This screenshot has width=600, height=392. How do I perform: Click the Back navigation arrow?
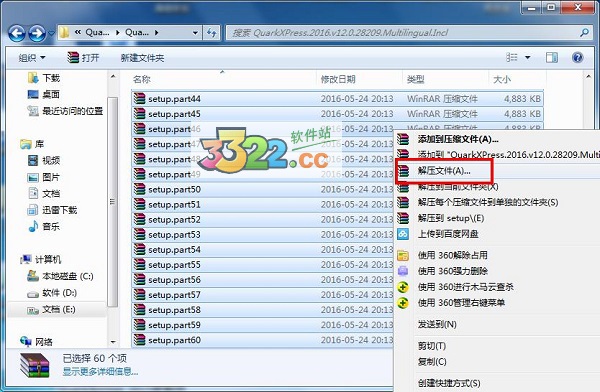click(17, 33)
